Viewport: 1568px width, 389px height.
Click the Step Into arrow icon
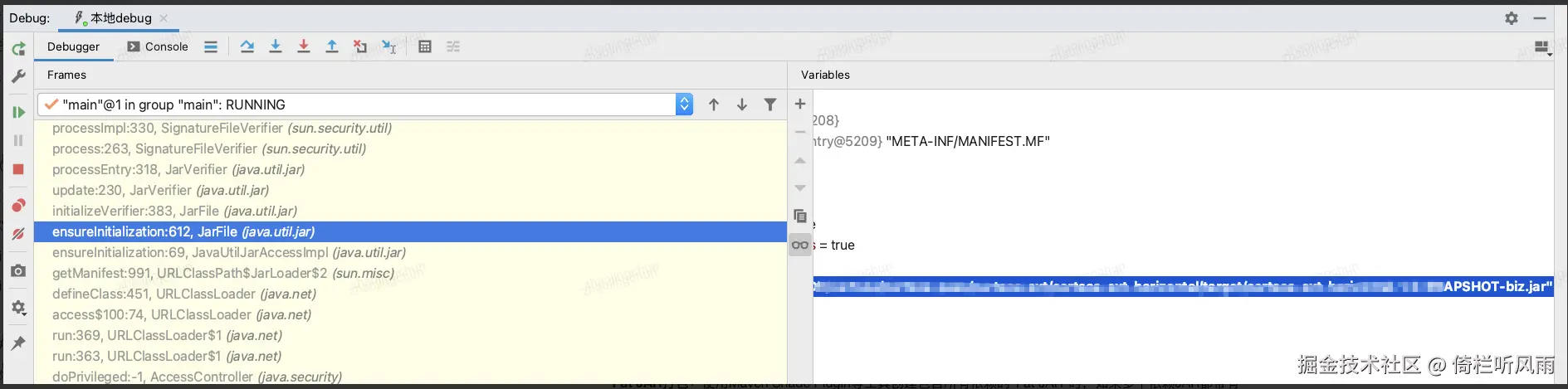point(276,46)
